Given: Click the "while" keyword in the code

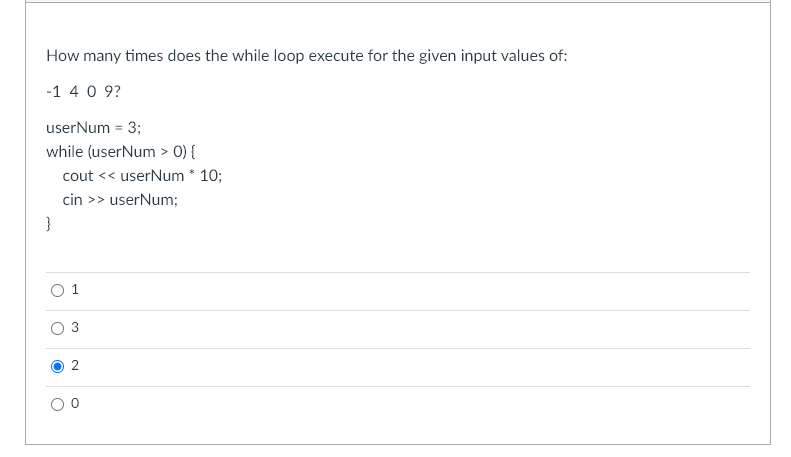Looking at the screenshot, I should pyautogui.click(x=63, y=152).
